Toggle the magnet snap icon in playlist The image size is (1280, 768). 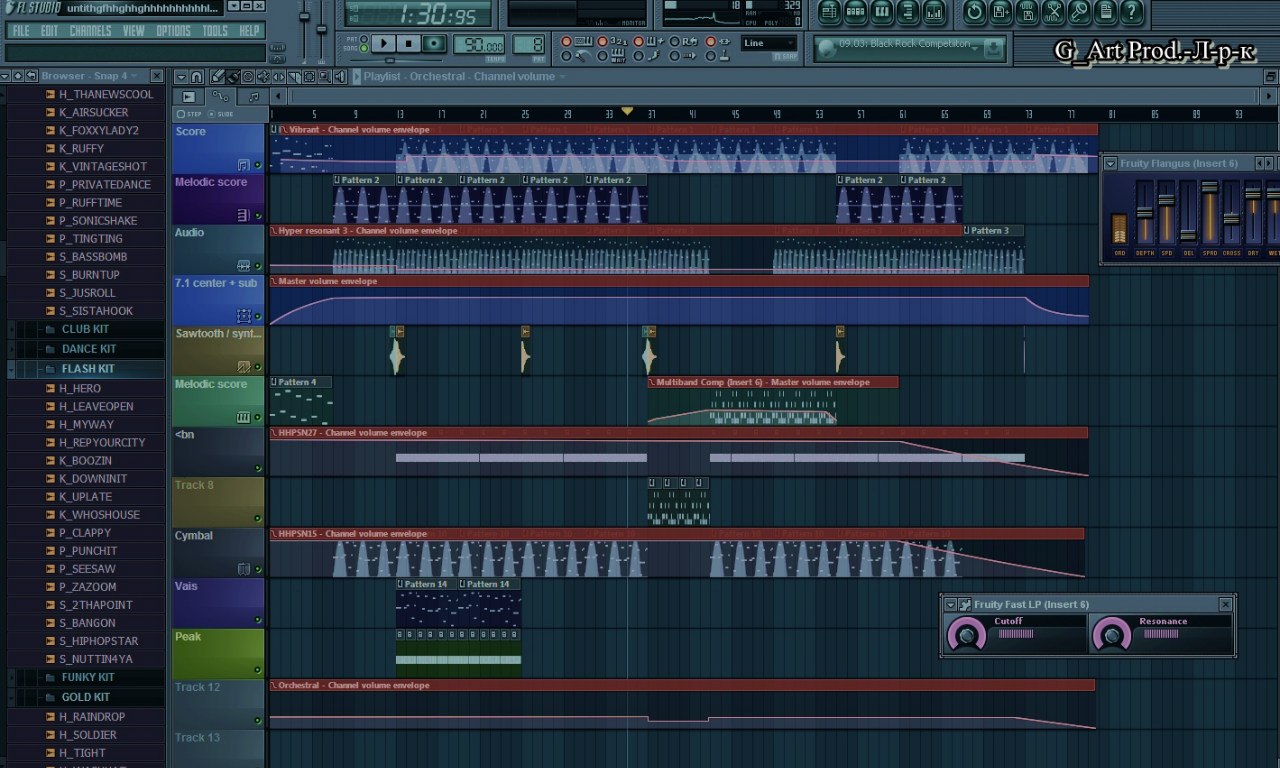[x=197, y=77]
